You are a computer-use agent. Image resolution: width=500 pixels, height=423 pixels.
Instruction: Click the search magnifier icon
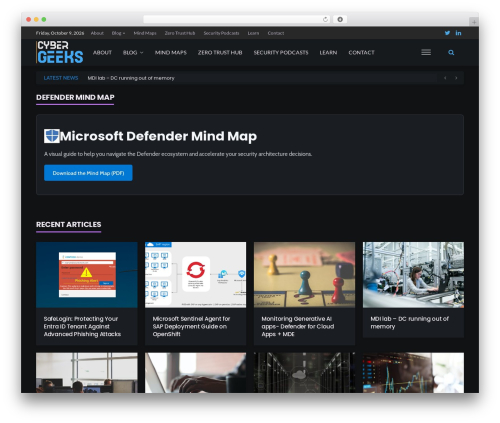[451, 52]
